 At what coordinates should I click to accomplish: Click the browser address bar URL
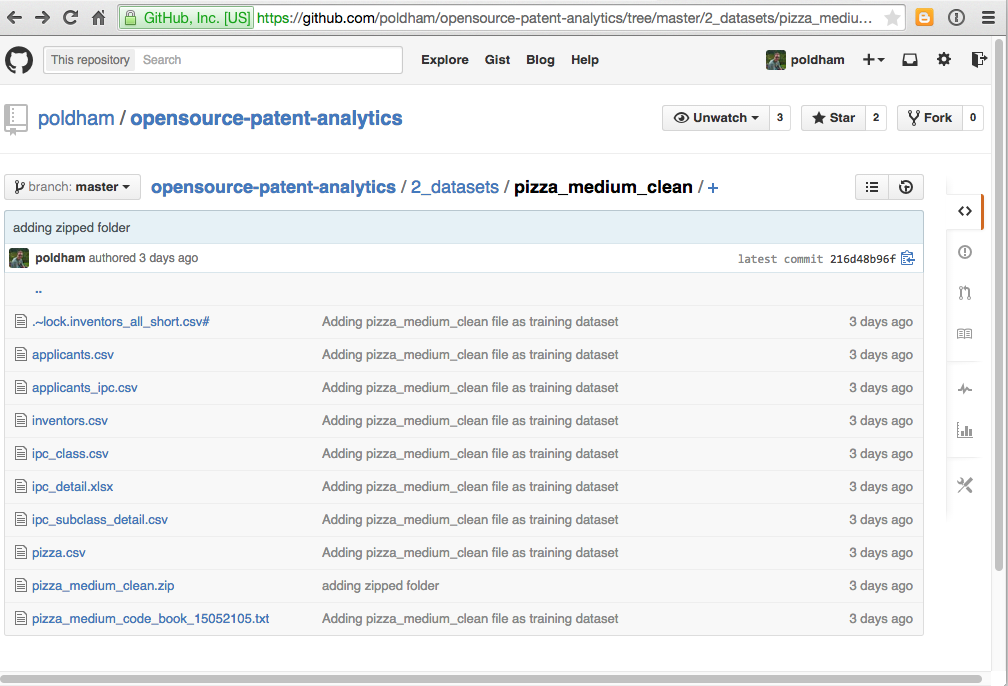click(x=564, y=18)
